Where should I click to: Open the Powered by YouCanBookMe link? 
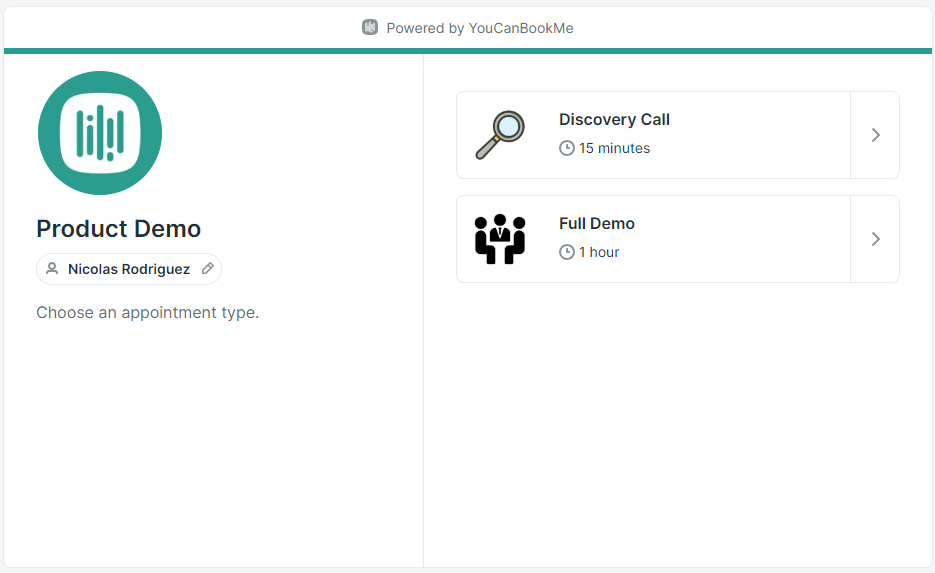(468, 28)
